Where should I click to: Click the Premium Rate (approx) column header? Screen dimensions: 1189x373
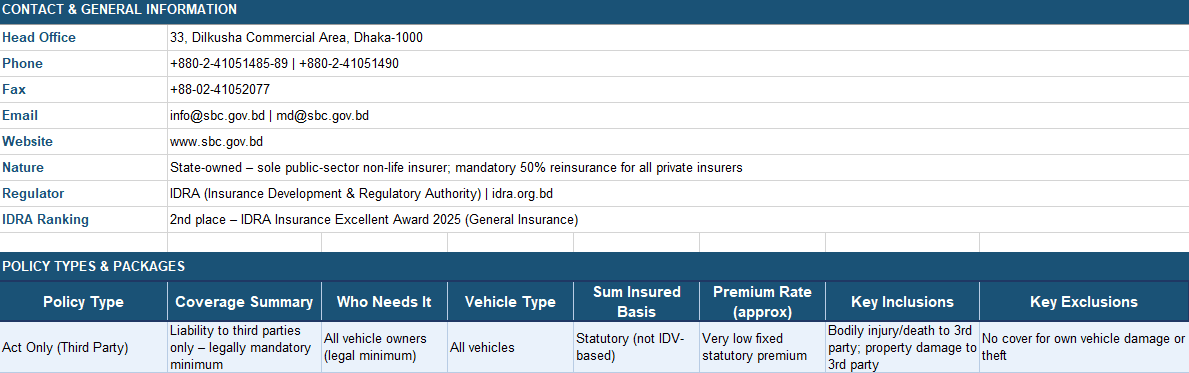pyautogui.click(x=762, y=302)
